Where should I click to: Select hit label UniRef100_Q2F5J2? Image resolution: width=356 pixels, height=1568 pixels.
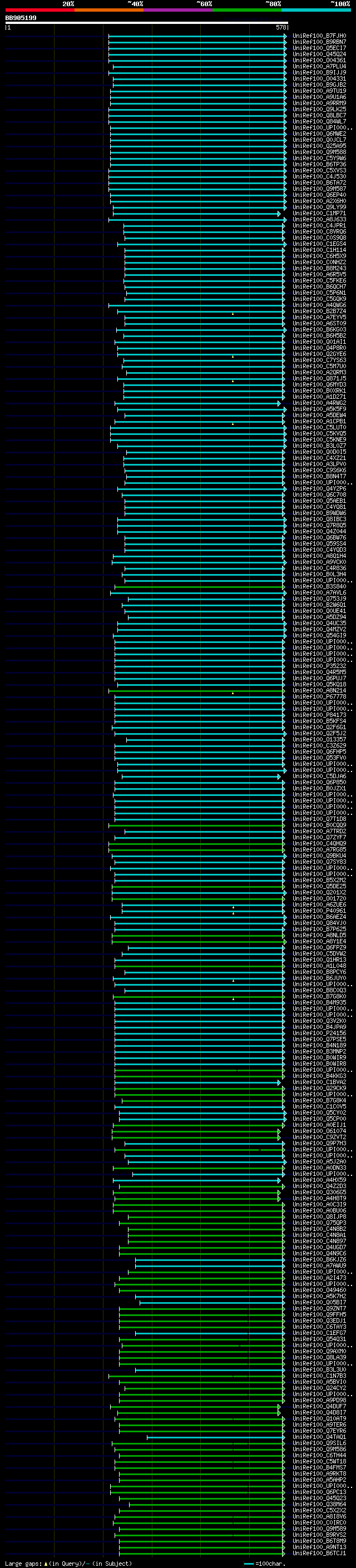tap(319, 733)
